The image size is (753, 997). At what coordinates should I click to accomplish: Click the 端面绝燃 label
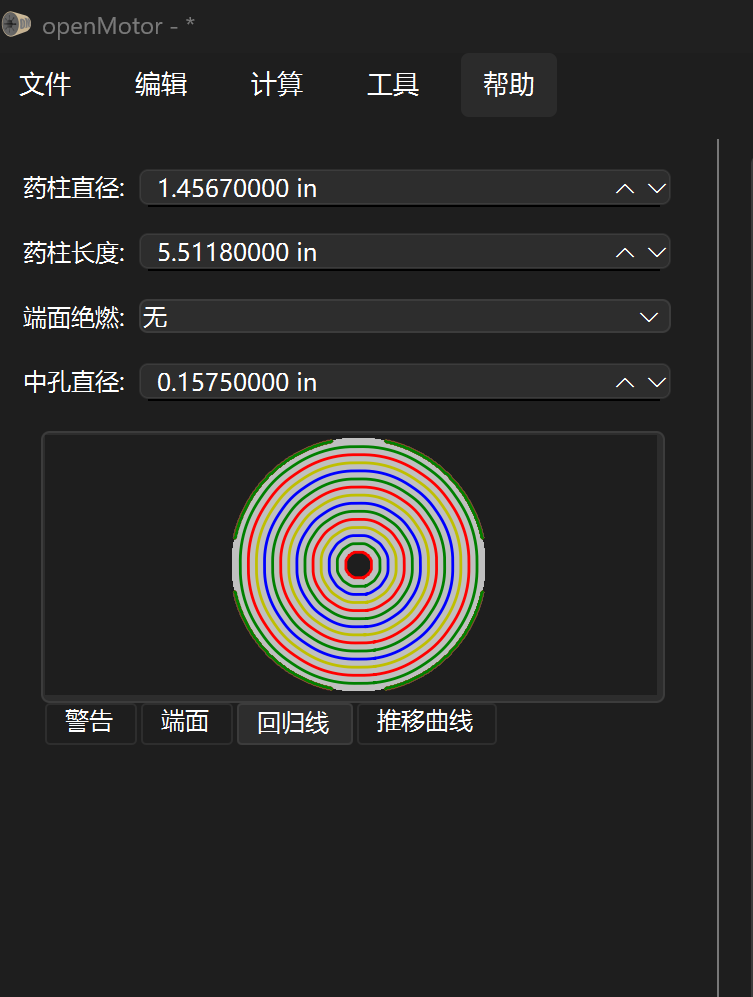(x=74, y=317)
